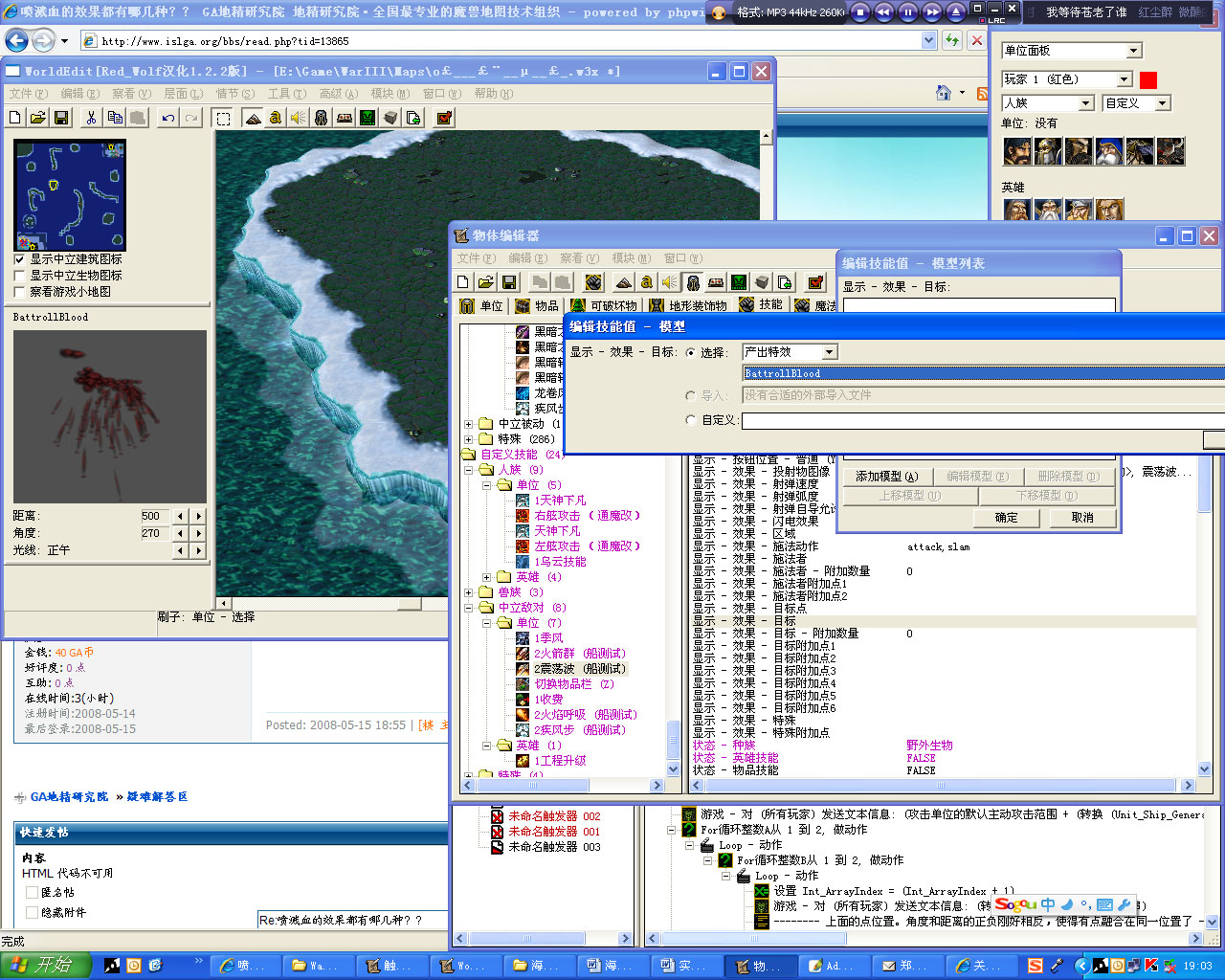Open Sound Editor speaker icon in WorldEdit

tap(299, 118)
